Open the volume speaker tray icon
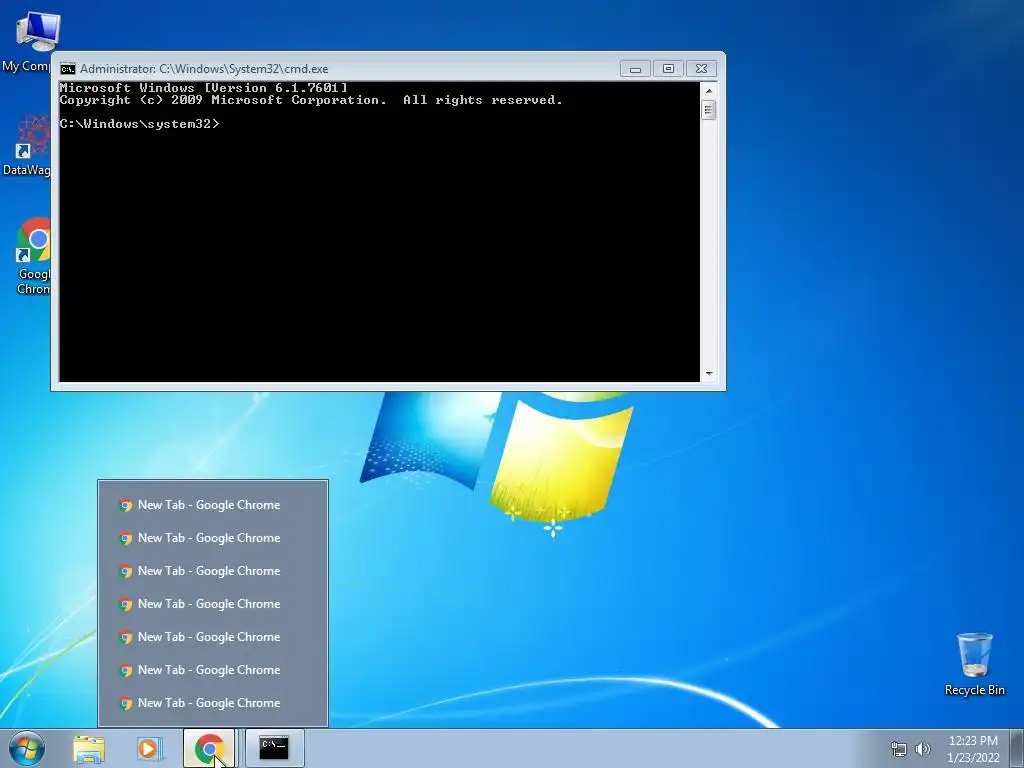 pos(922,749)
